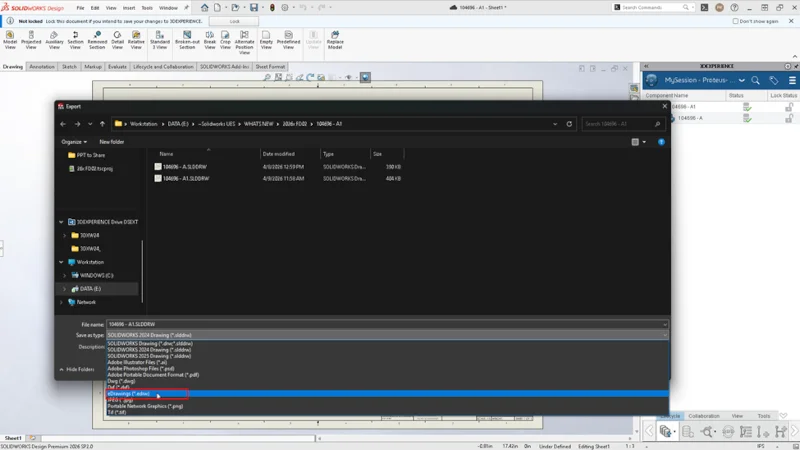The width and height of the screenshot is (800, 450).
Task: Open the PPT to Share folder
Action: (x=90, y=155)
